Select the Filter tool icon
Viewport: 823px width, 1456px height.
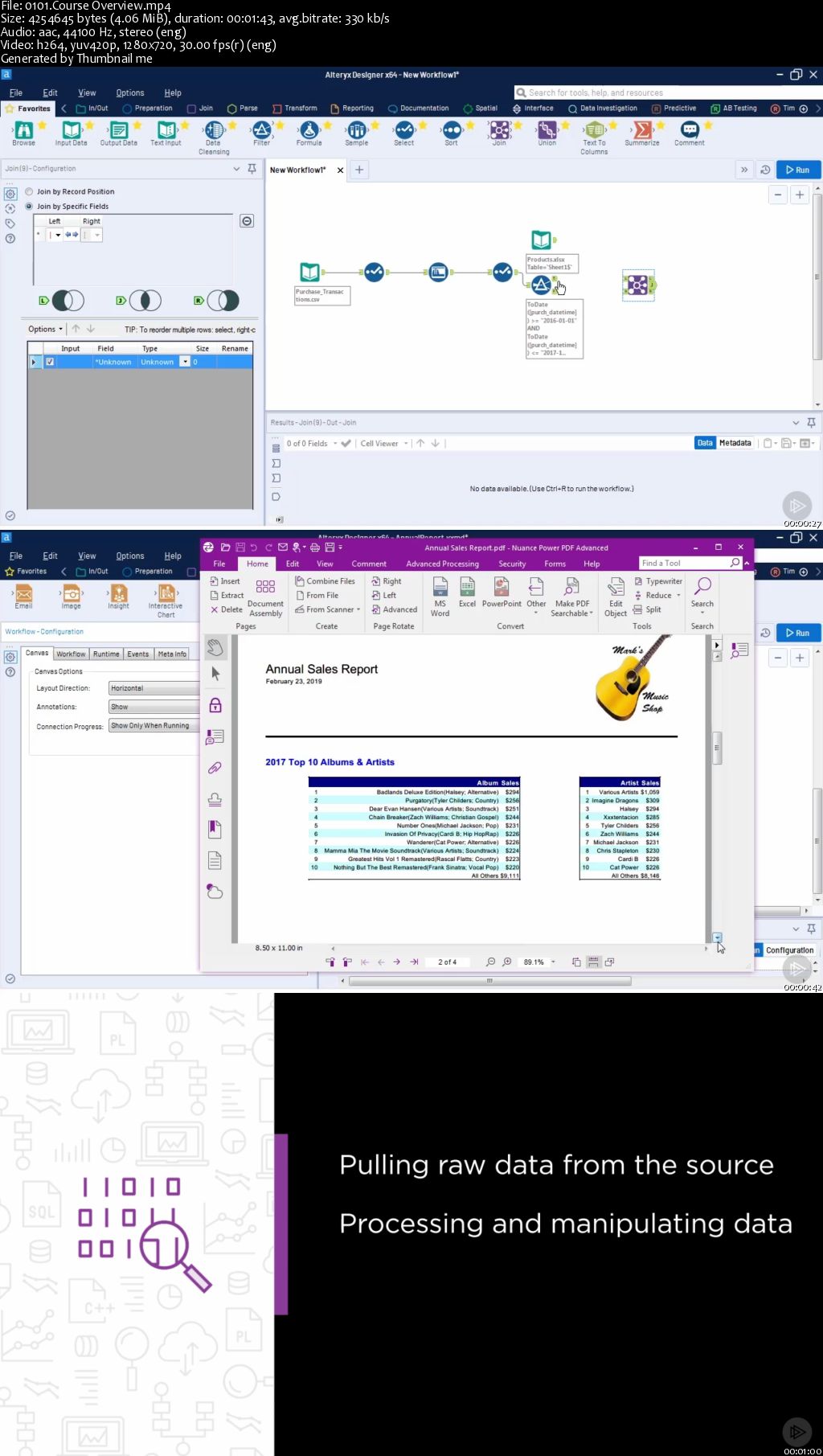tap(261, 129)
